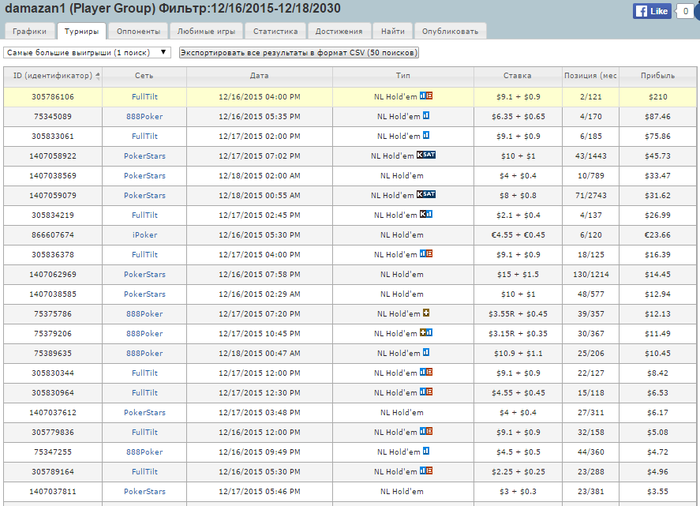Click type icon in row 305779836
The image size is (700, 506).
tap(426, 431)
